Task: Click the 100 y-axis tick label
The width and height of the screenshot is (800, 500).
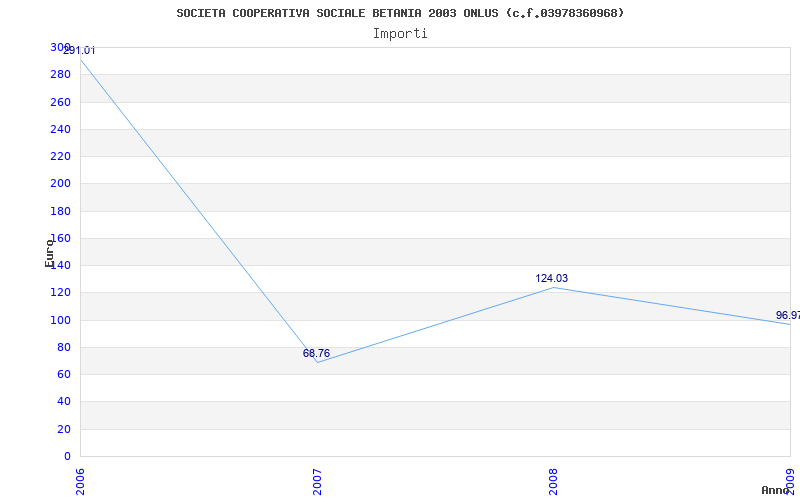Action: point(61,320)
